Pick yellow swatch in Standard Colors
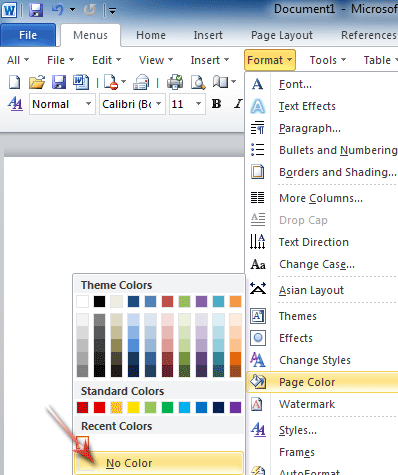 133,407
